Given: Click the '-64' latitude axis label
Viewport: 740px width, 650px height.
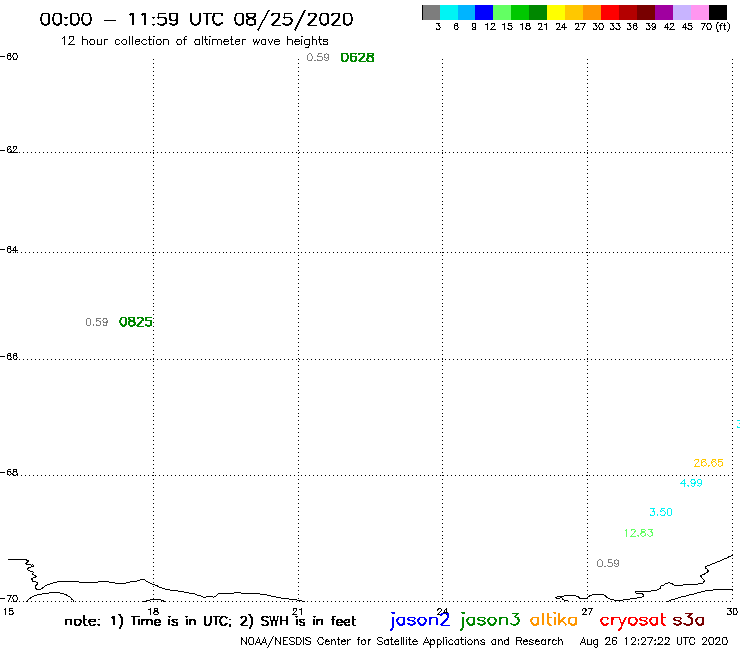Looking at the screenshot, I should pyautogui.click(x=9, y=249).
